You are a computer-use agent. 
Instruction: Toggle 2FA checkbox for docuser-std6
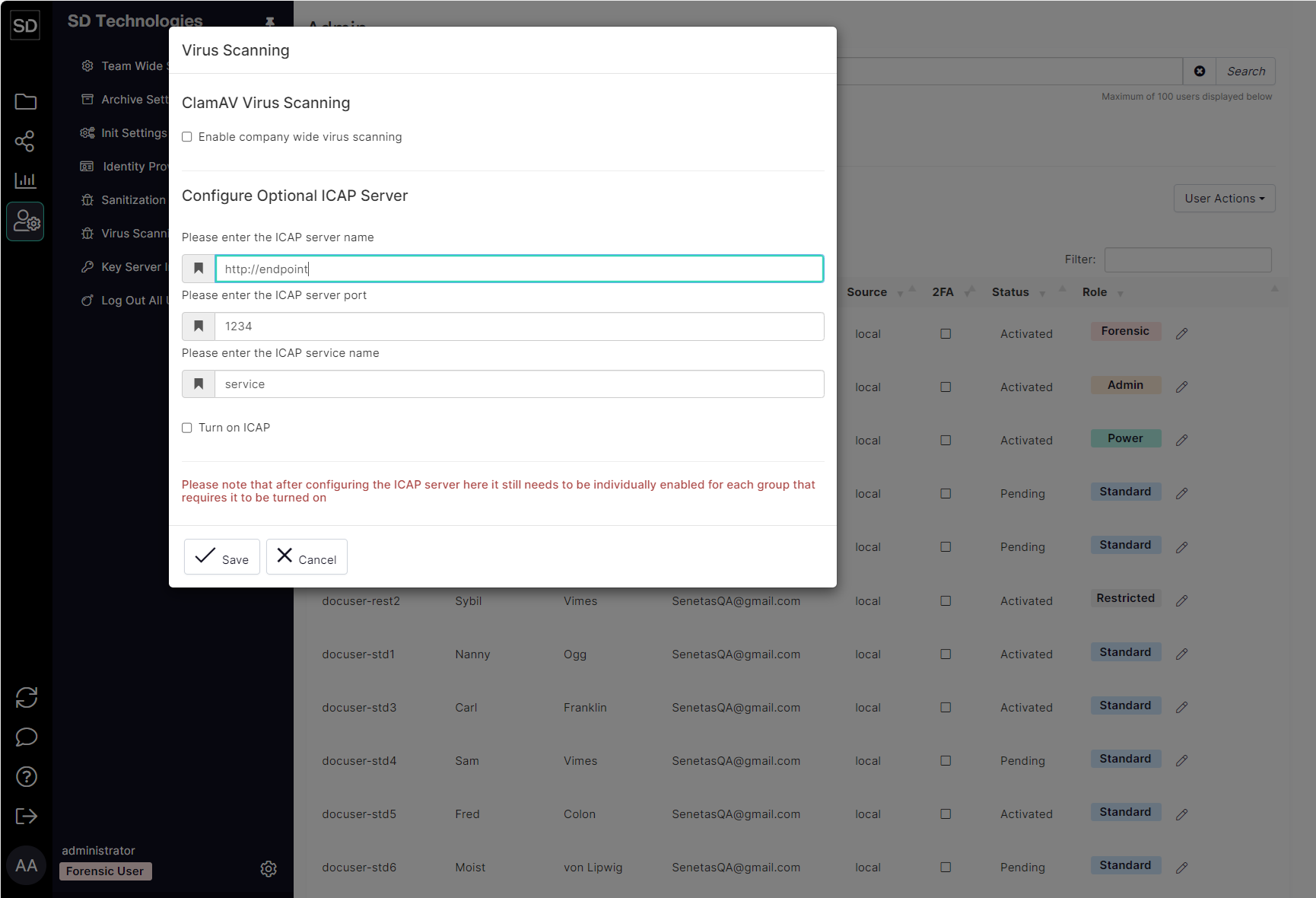[x=946, y=867]
